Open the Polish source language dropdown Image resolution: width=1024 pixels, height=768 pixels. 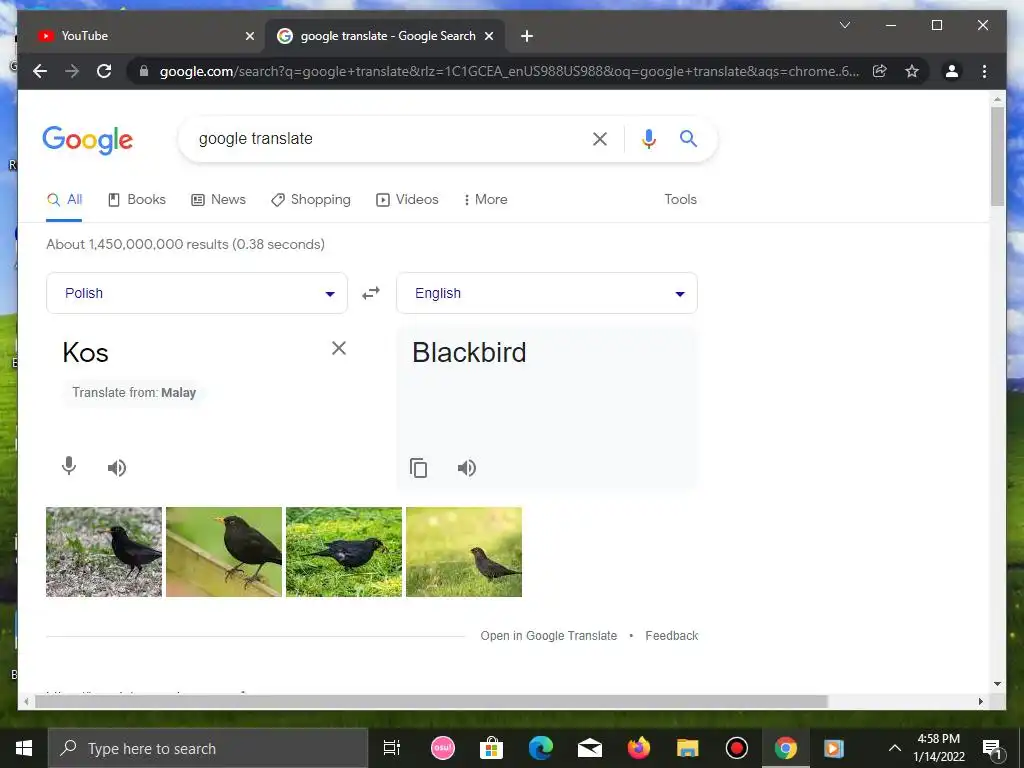(x=197, y=293)
